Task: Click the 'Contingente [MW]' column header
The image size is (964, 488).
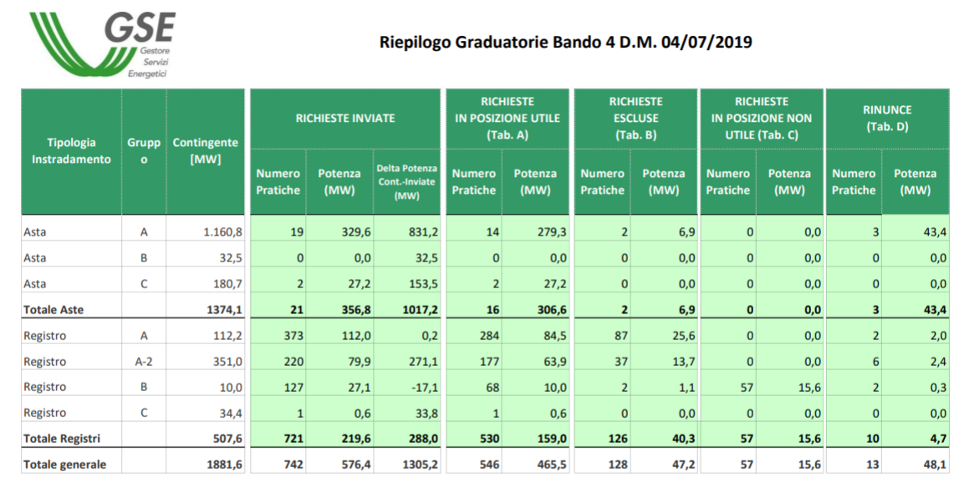Action: click(205, 151)
